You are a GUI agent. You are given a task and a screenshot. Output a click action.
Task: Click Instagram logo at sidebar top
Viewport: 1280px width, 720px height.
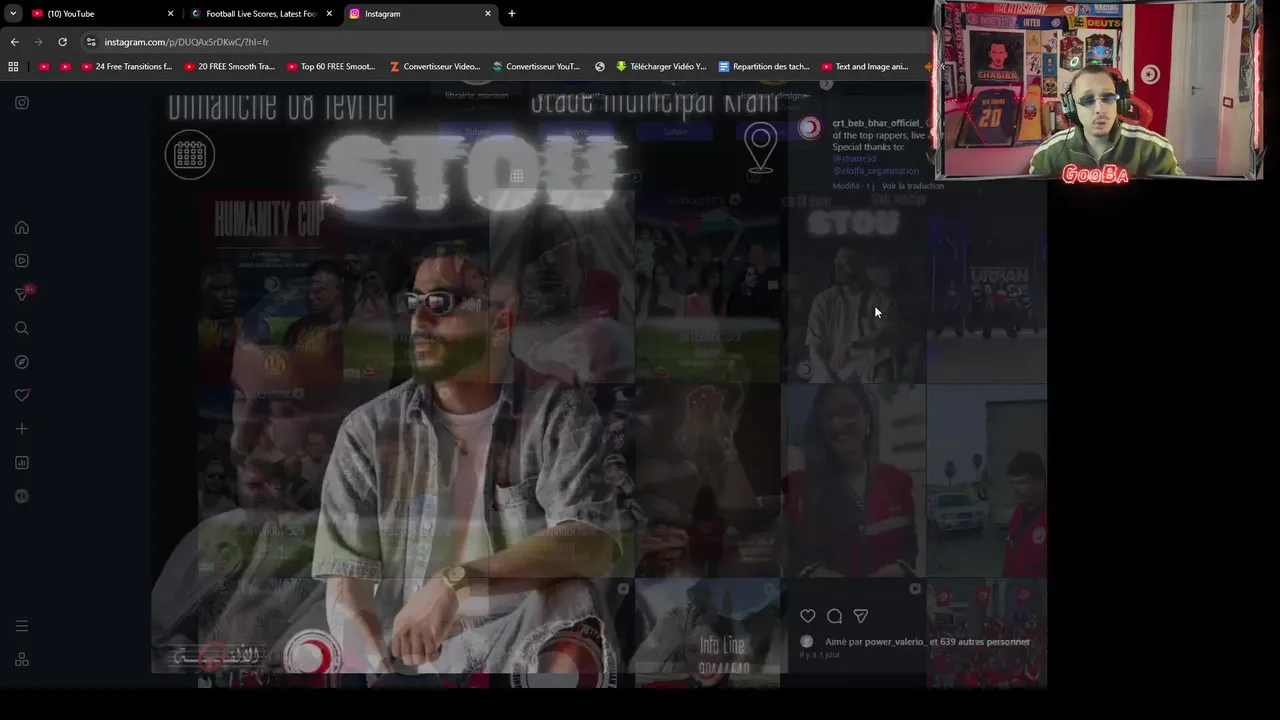[22, 102]
